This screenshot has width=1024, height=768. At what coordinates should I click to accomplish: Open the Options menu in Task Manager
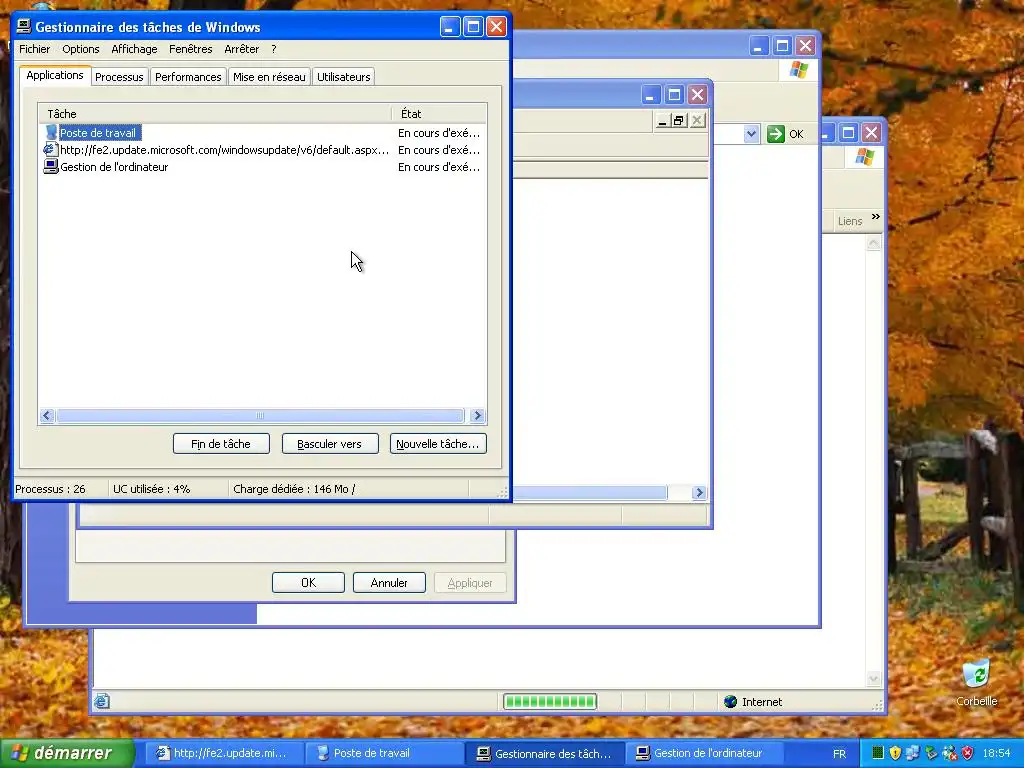point(81,49)
